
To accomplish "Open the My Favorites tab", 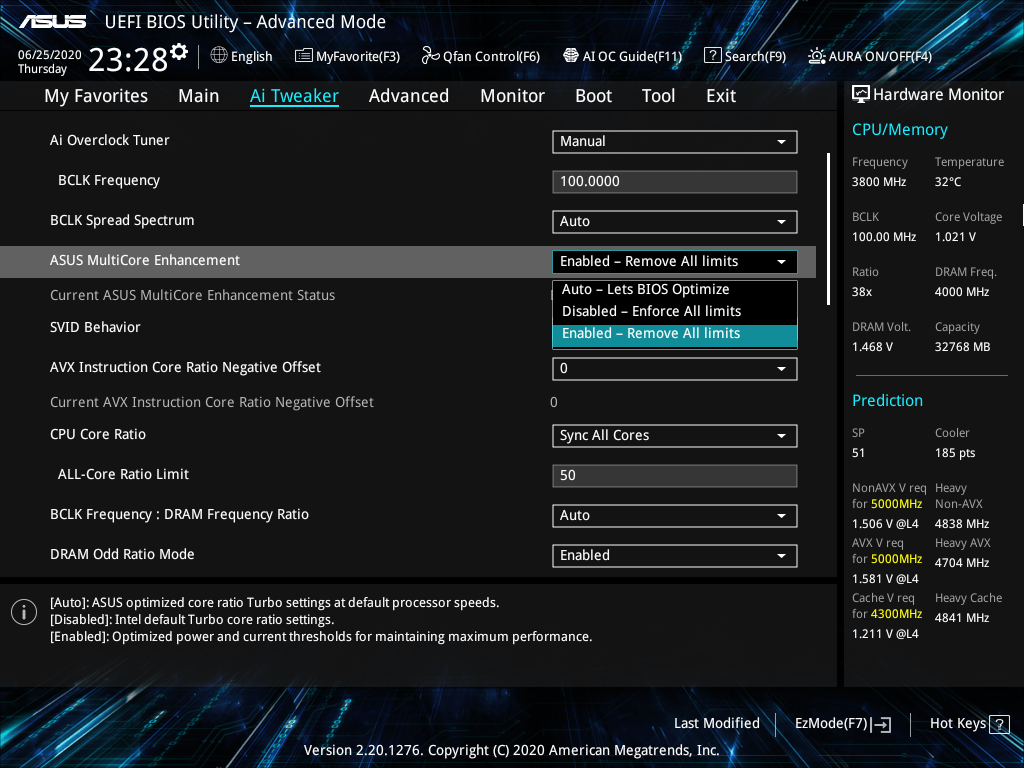I will click(96, 96).
